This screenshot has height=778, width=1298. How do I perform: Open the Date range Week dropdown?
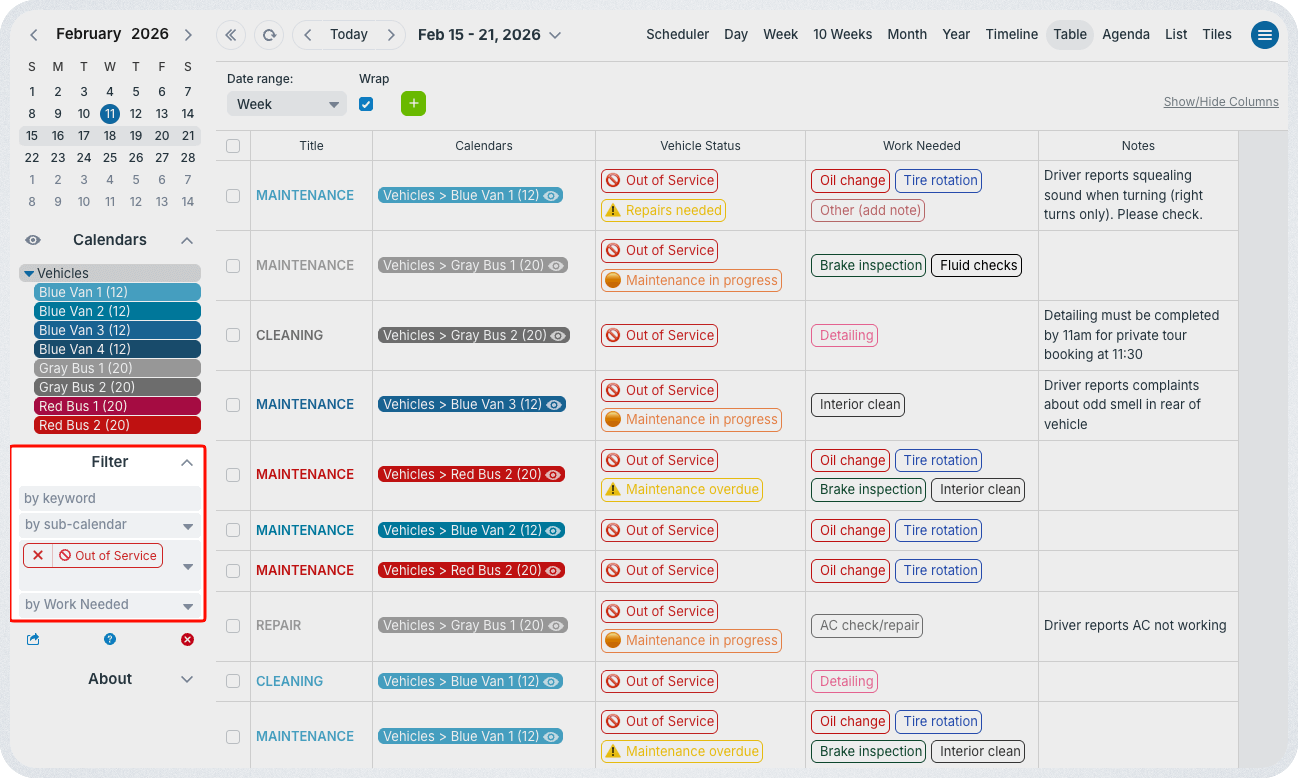coord(287,104)
